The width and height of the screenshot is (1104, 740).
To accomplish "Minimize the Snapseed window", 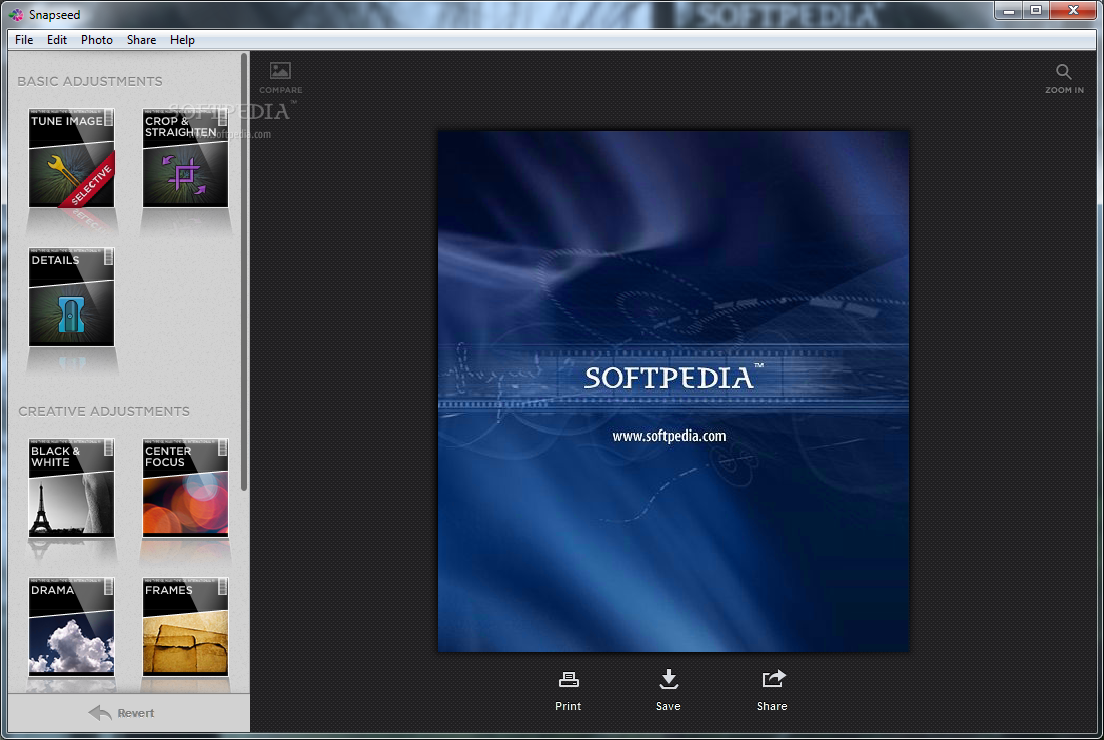I will [x=1009, y=11].
